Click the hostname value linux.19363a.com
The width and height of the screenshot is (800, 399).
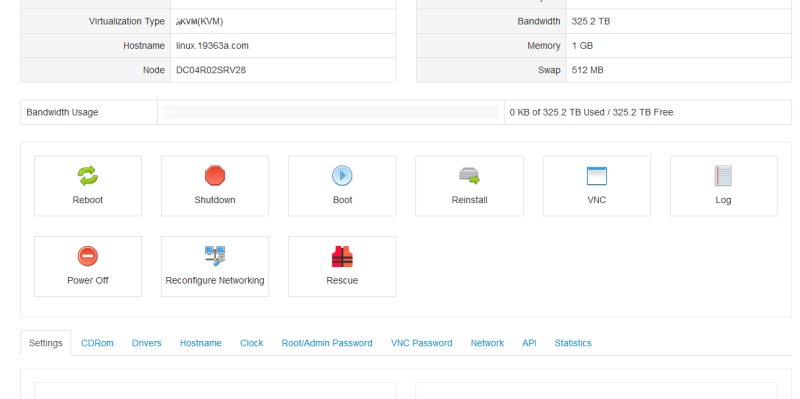pyautogui.click(x=212, y=45)
